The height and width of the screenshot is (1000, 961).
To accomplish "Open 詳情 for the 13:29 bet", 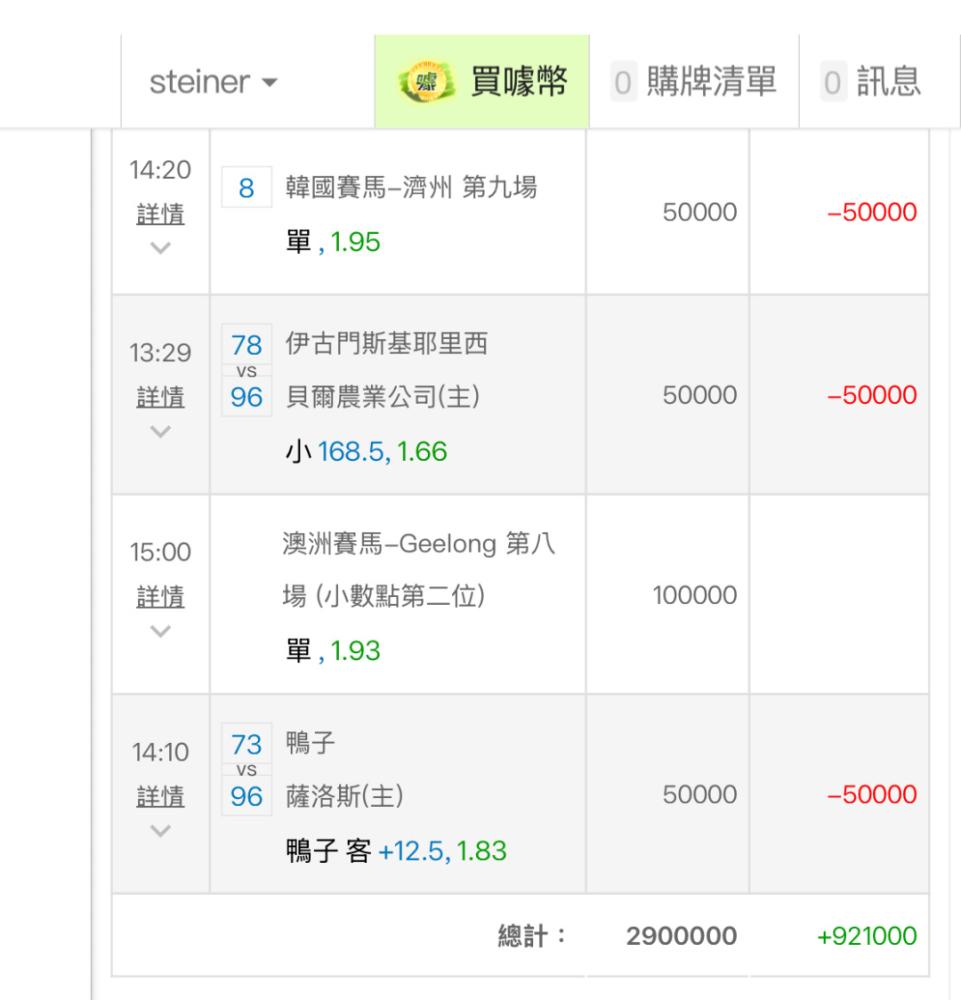I will pos(160,399).
